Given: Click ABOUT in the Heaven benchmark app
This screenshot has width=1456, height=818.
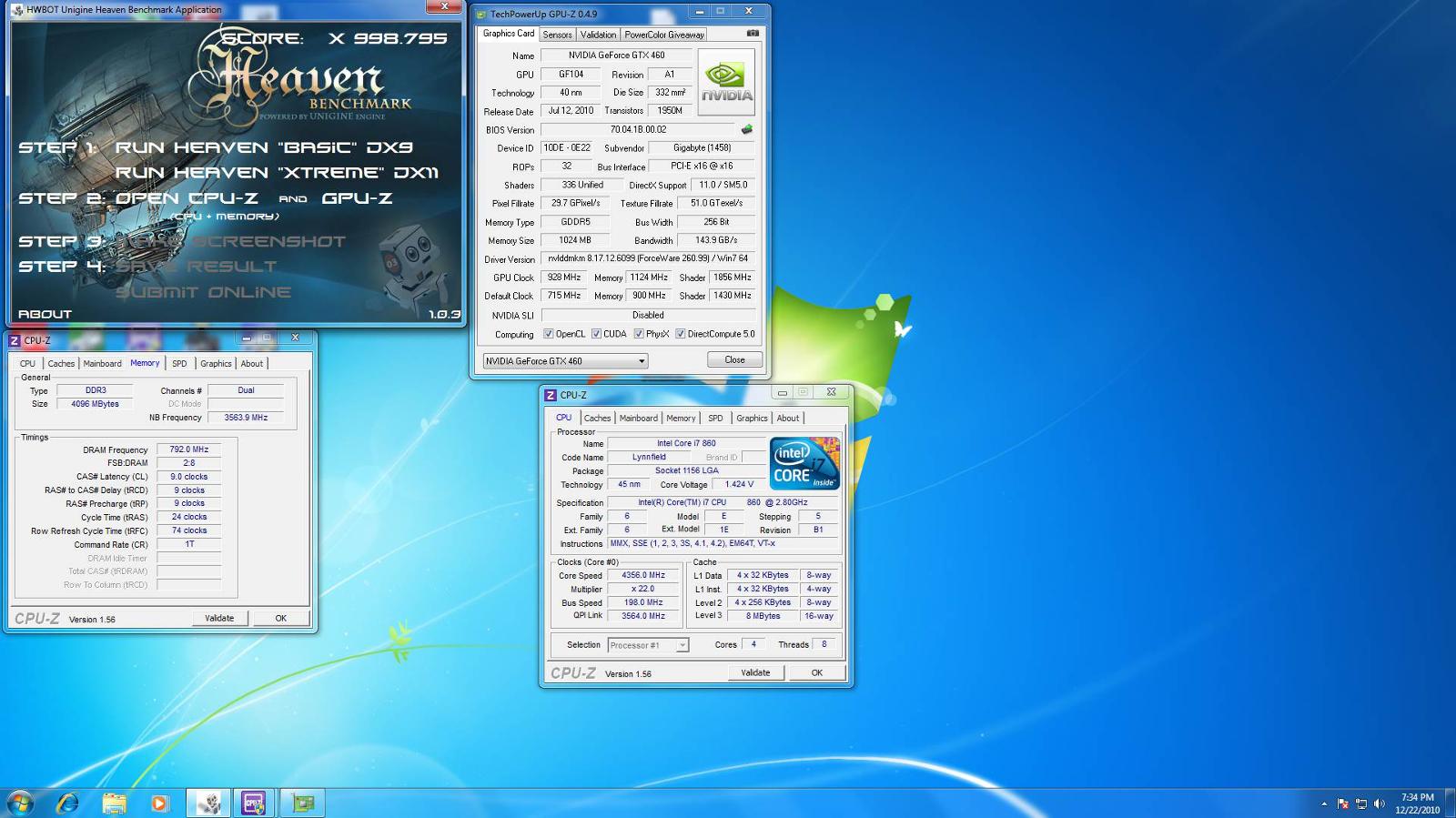Looking at the screenshot, I should (45, 314).
